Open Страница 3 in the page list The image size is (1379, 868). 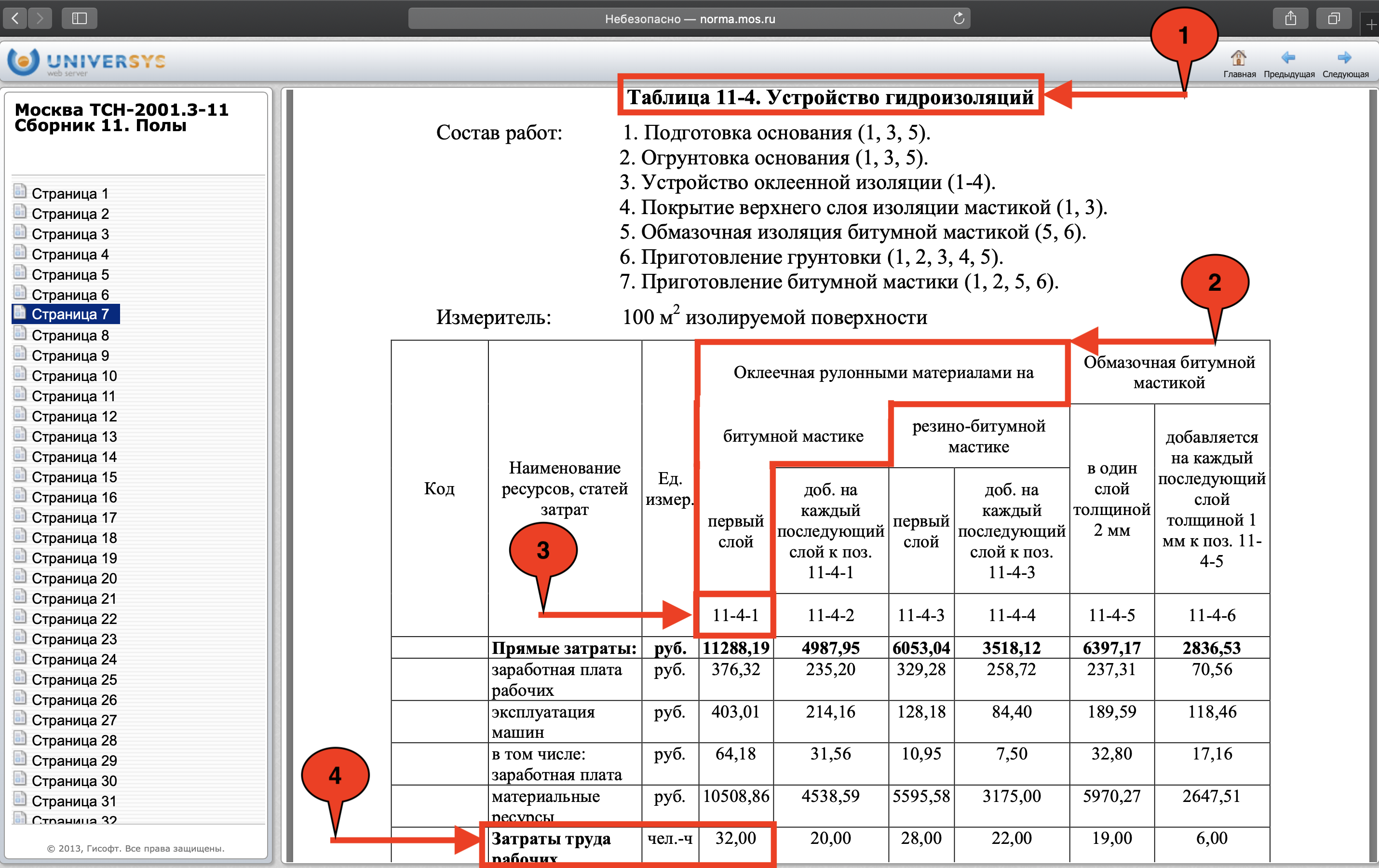[x=70, y=233]
